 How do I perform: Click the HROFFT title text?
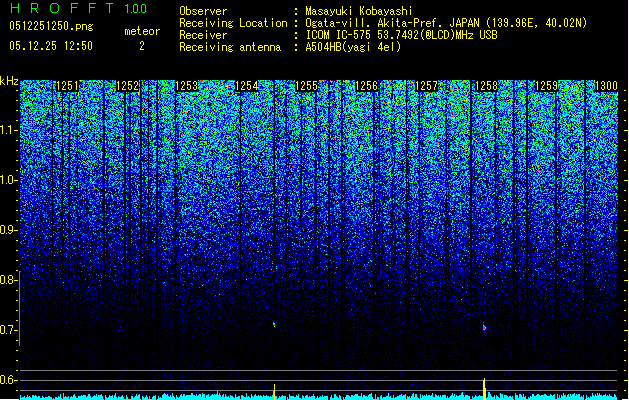point(61,8)
